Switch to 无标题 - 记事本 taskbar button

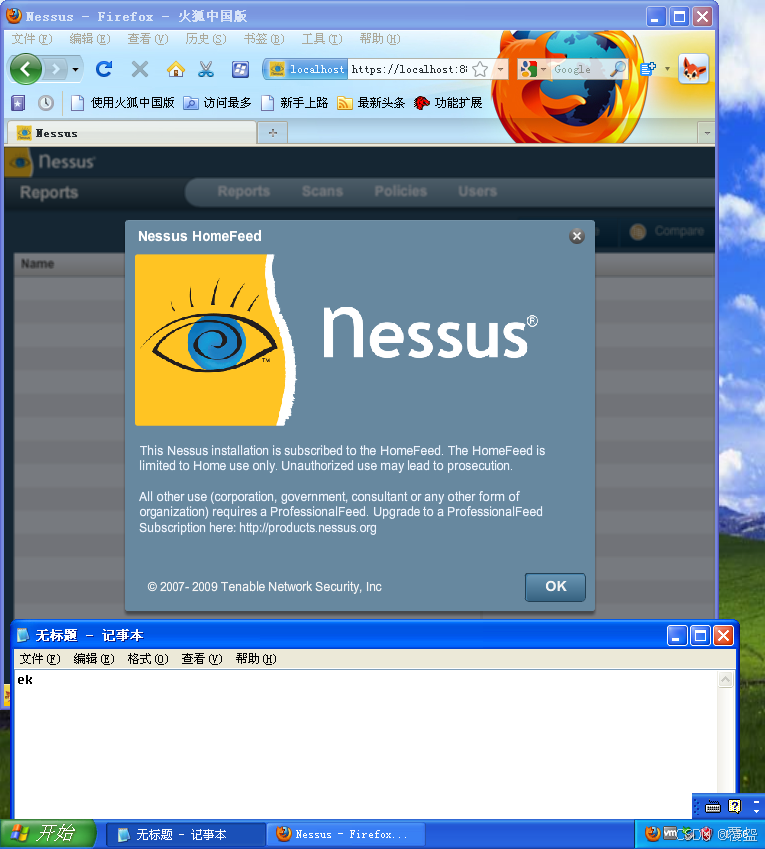(x=185, y=834)
